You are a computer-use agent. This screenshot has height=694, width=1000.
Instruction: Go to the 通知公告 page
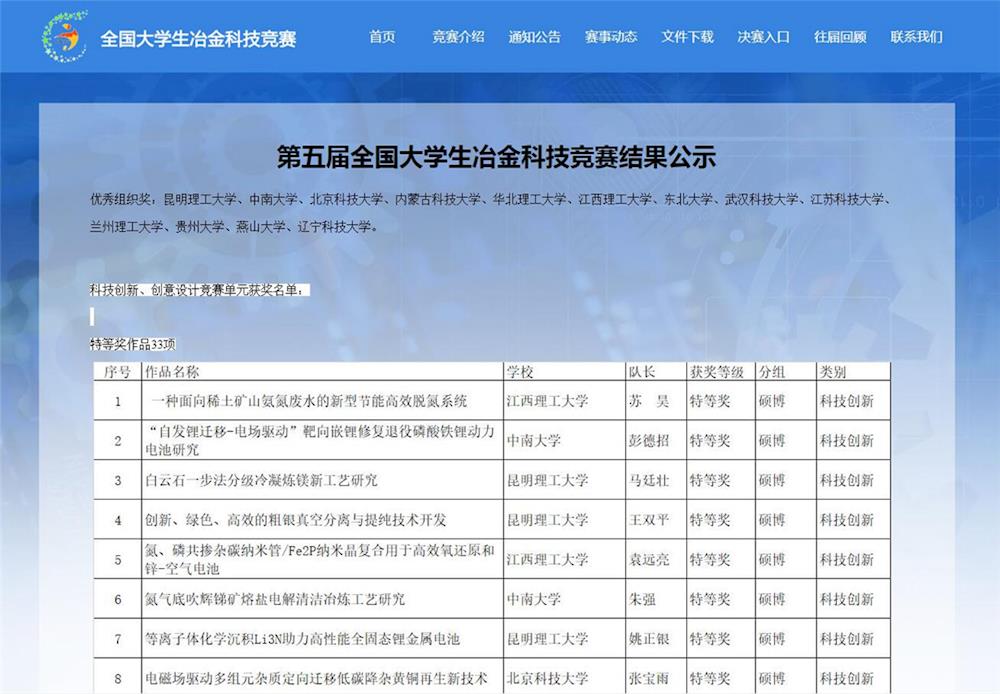534,37
